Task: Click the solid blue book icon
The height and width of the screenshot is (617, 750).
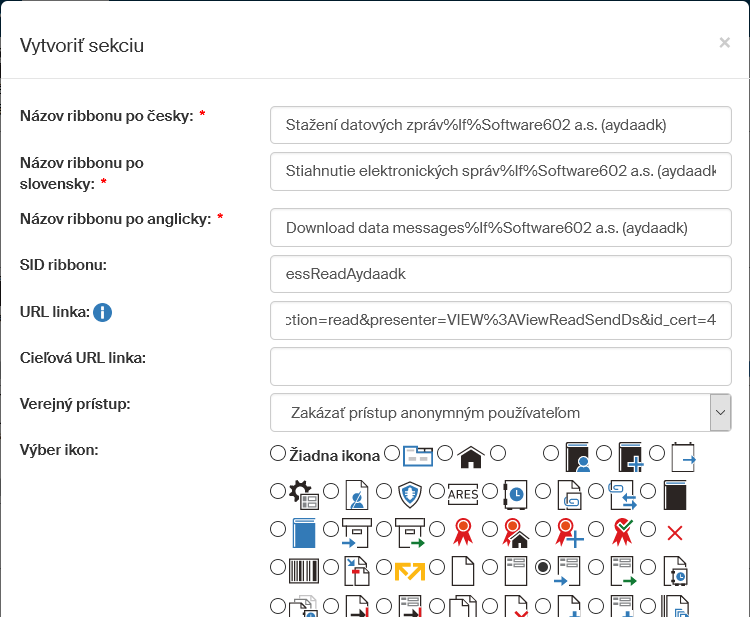Action: [303, 532]
